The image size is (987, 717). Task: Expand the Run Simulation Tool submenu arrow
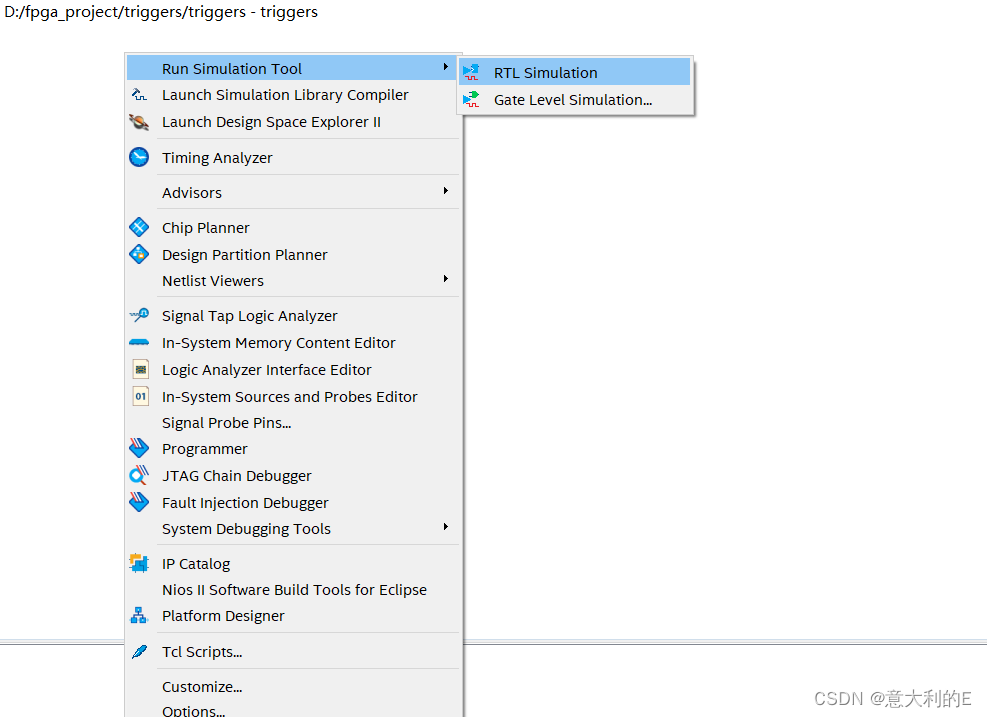click(446, 67)
